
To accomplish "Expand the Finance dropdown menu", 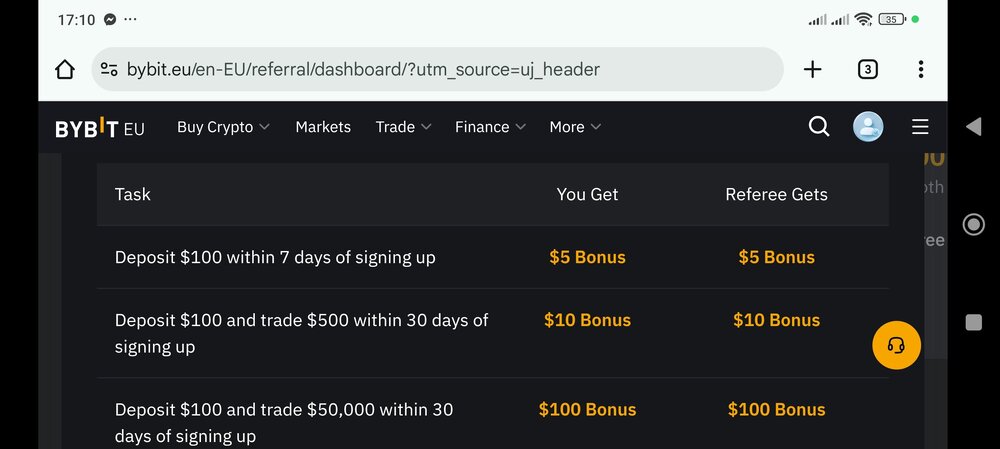I will [490, 127].
